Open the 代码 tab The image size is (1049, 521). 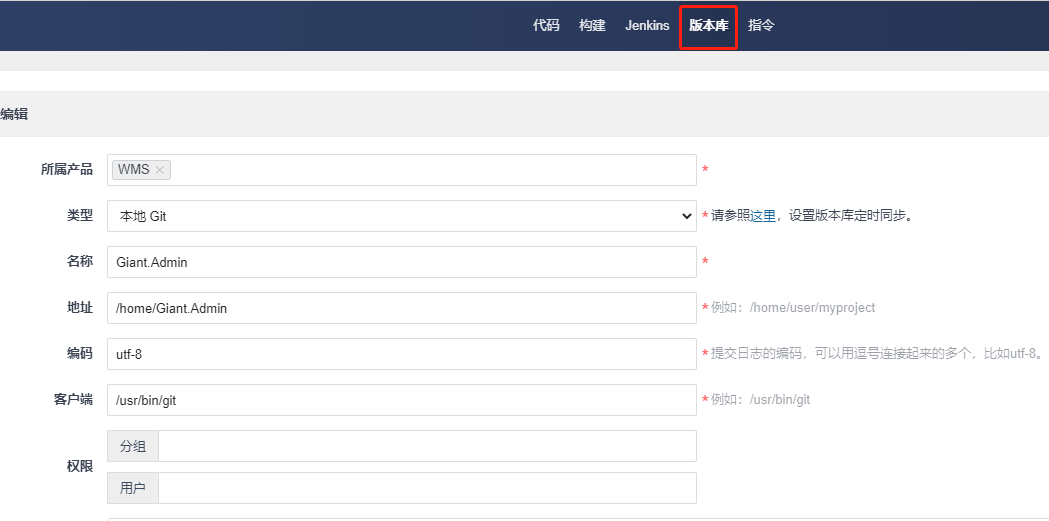546,26
